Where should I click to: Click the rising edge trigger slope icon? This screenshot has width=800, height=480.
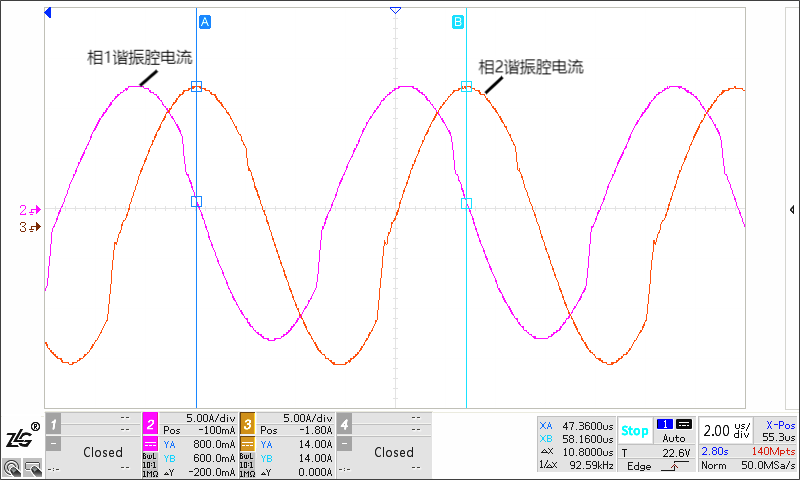[x=674, y=466]
